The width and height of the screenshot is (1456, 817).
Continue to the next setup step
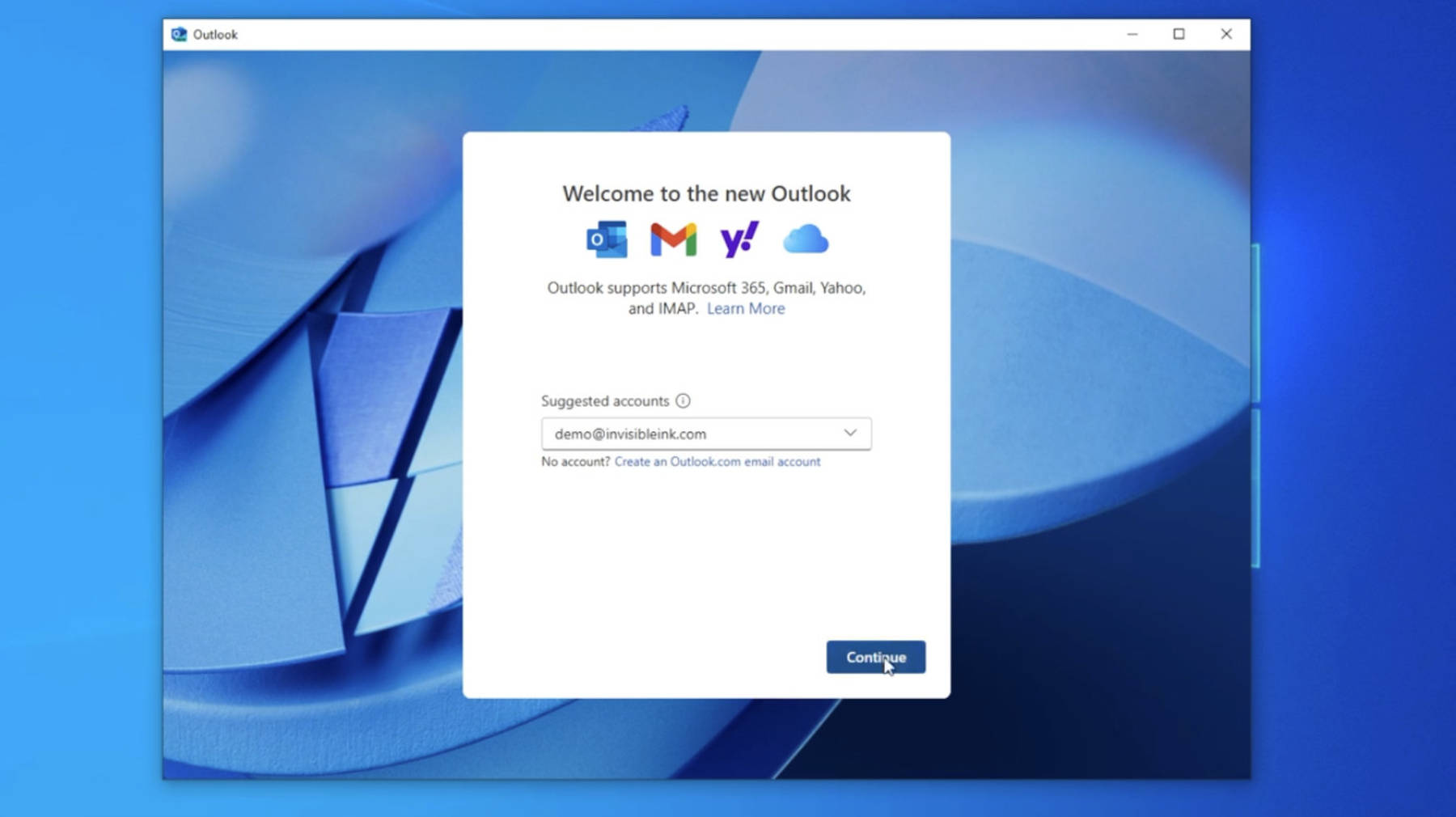click(x=876, y=657)
